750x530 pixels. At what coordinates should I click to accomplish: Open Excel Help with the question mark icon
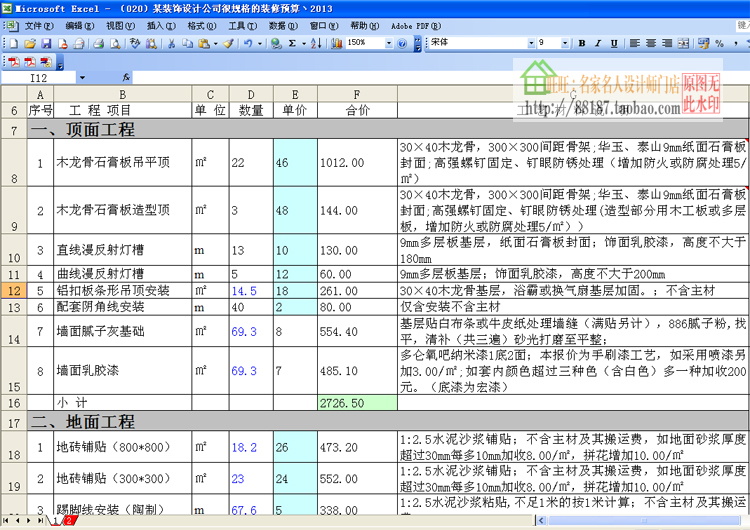(x=402, y=44)
